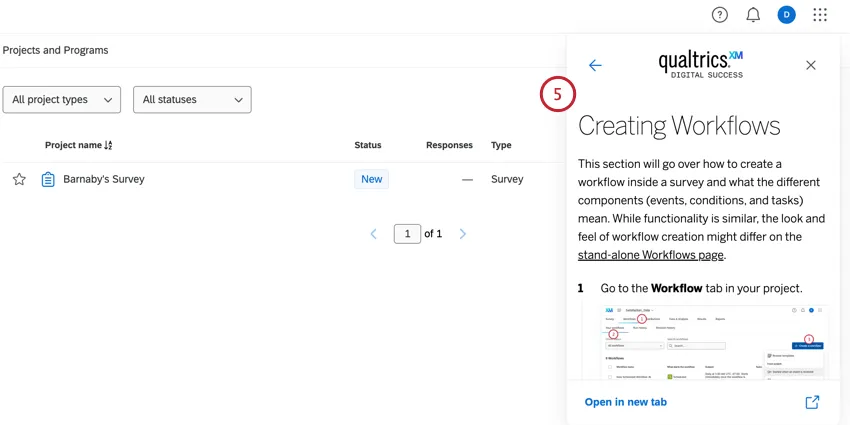
Task: Open the stand-alone Workflows page link
Action: [x=650, y=255]
